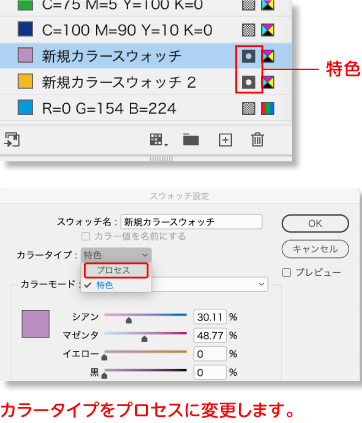Click spot color icon of 新規カラースウォッチ 2 row
This screenshot has width=362, height=423.
248,82
